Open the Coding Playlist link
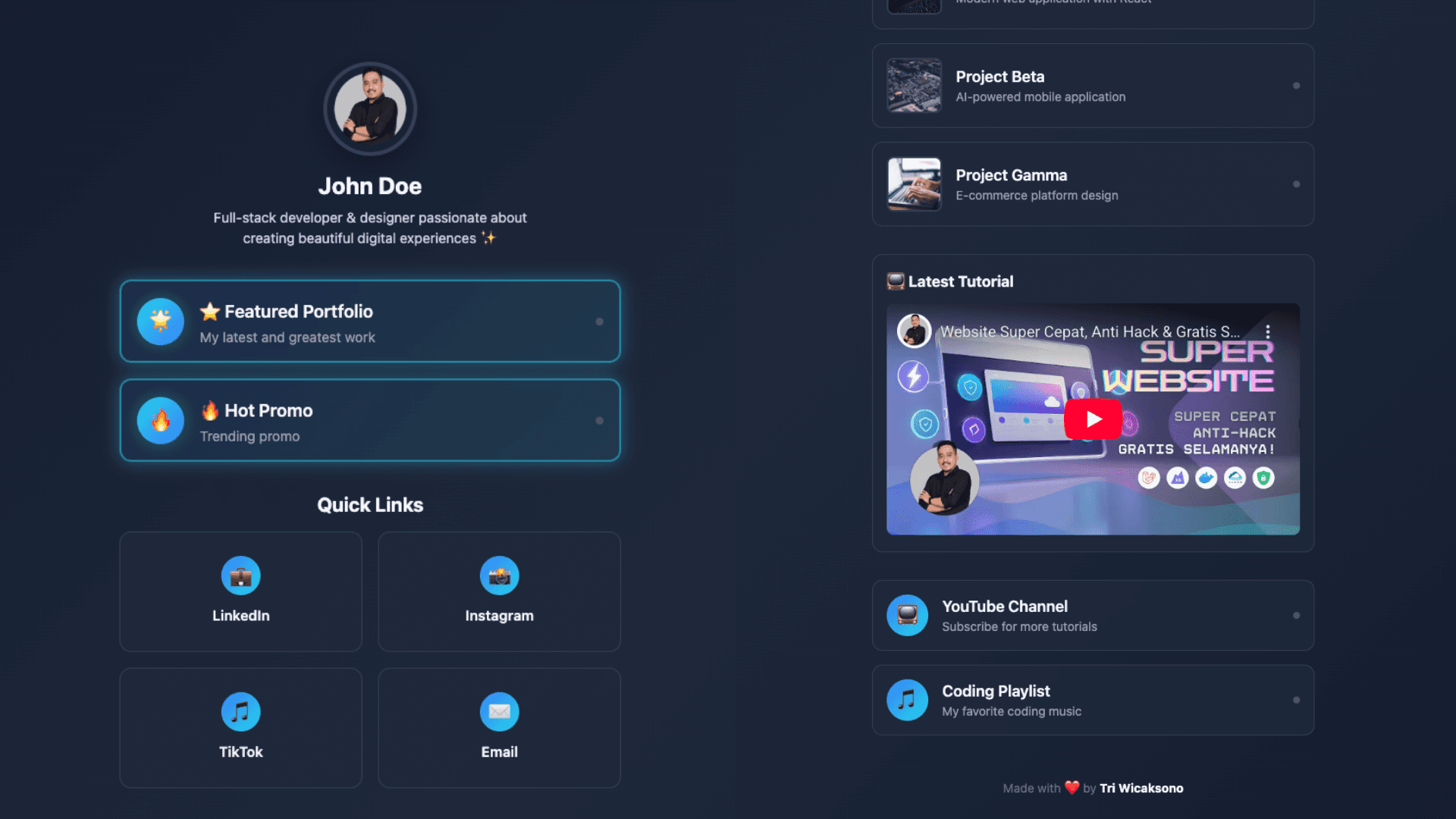1456x819 pixels. coord(1093,700)
